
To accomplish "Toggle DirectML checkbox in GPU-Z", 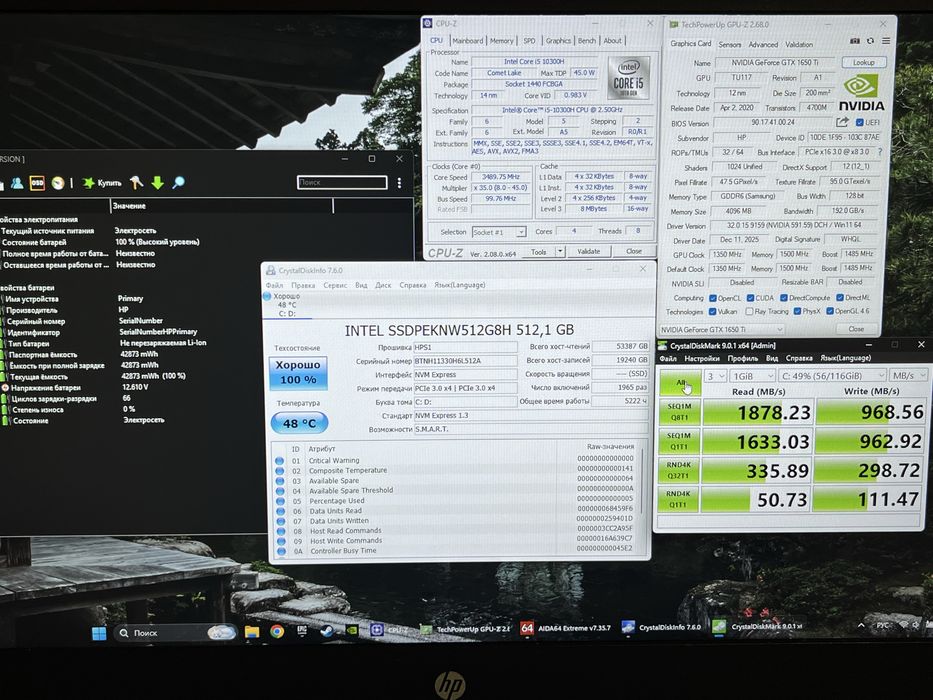I will click(840, 298).
